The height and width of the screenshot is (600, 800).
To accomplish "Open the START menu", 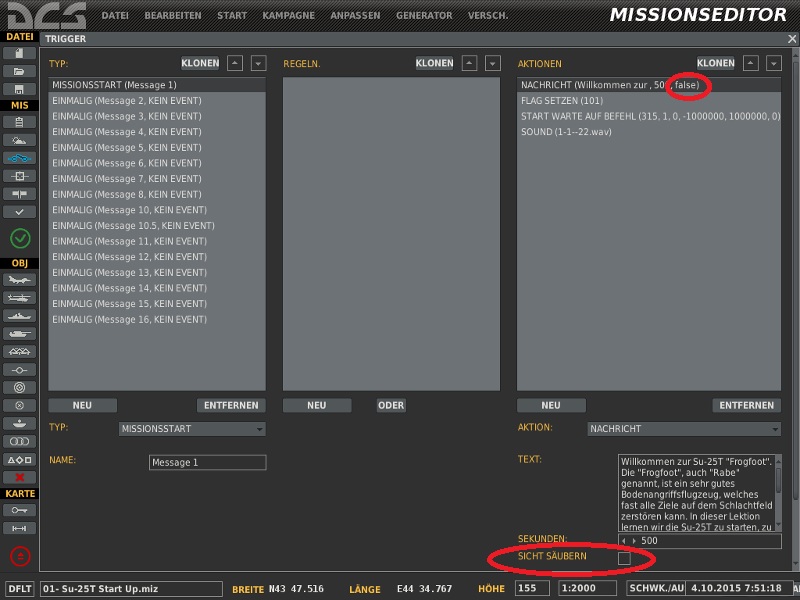I will 232,16.
